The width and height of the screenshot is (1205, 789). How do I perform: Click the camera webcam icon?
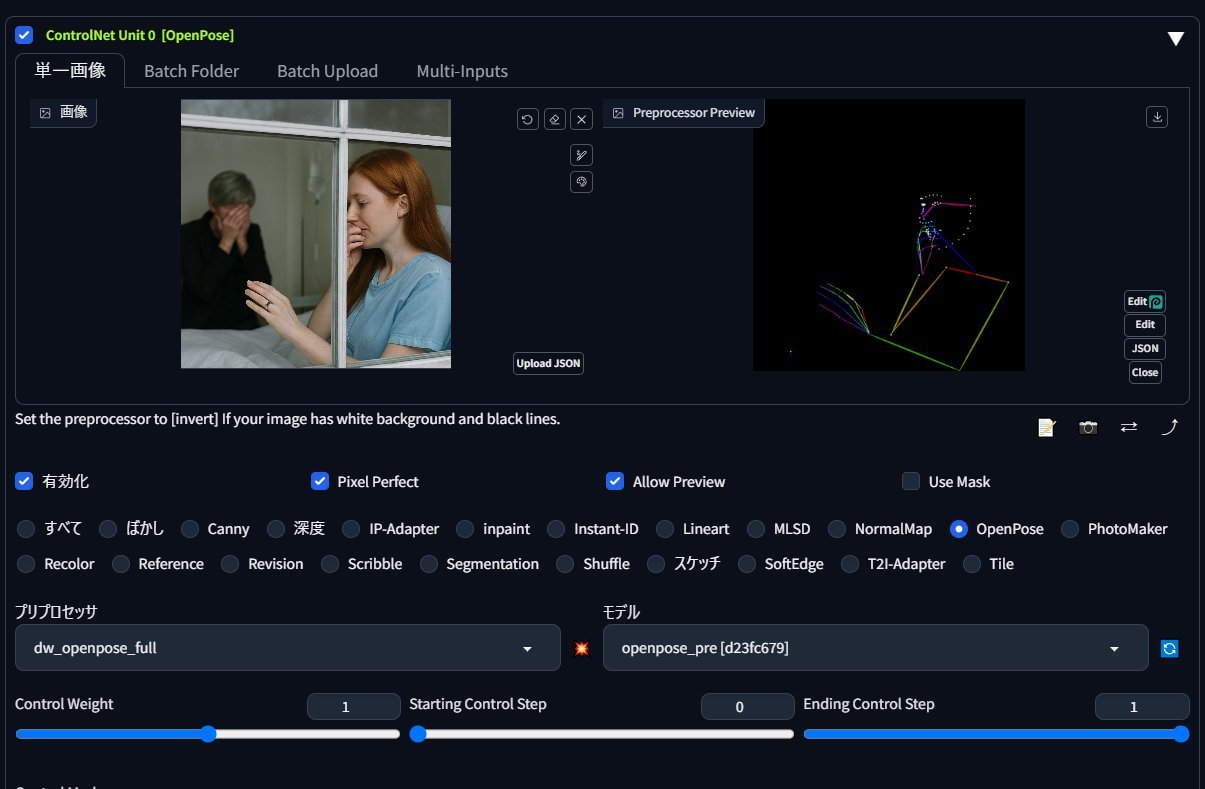(1088, 427)
